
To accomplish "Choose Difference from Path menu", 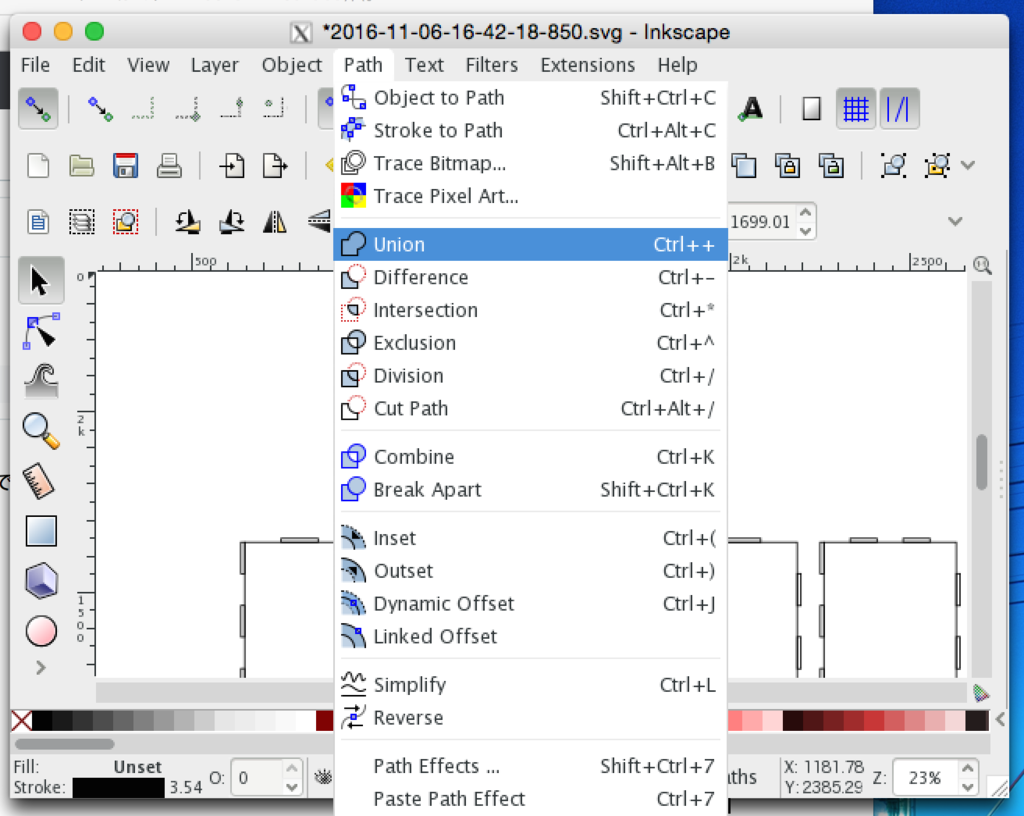I will [x=530, y=277].
